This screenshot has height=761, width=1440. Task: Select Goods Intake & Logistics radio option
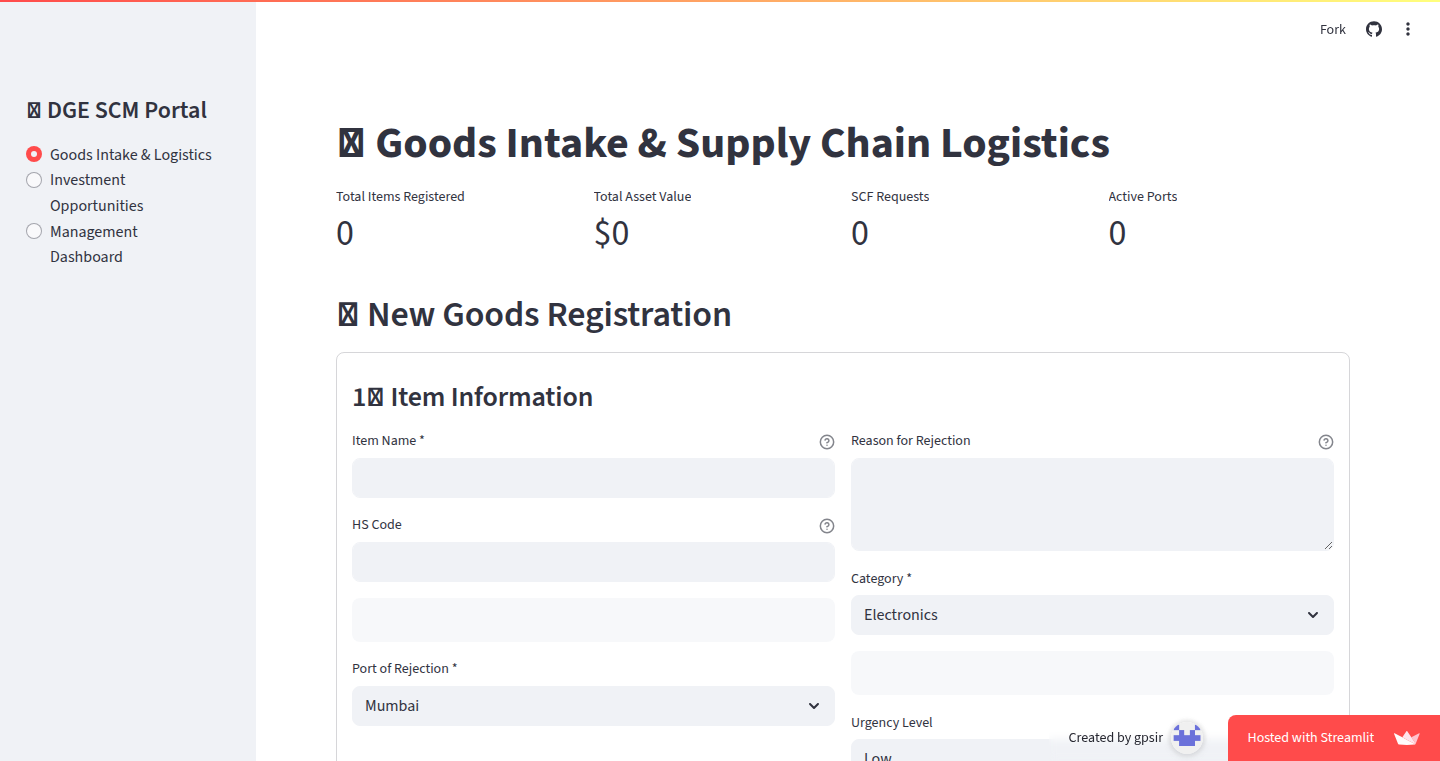coord(34,154)
